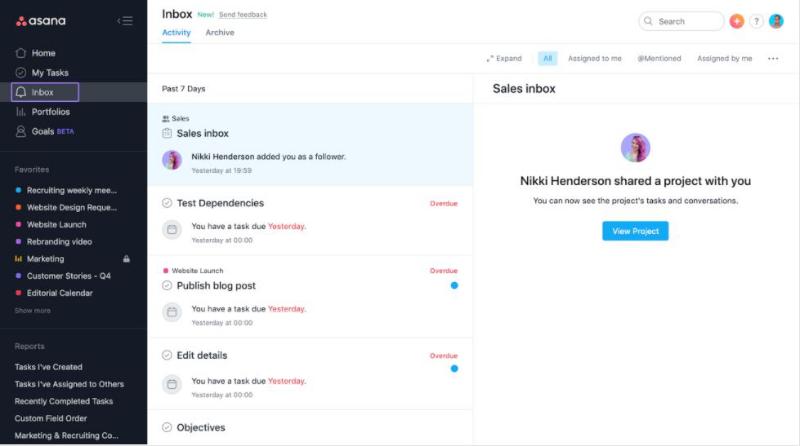
Task: Open Goals BETA in the sidebar
Action: tap(53, 131)
